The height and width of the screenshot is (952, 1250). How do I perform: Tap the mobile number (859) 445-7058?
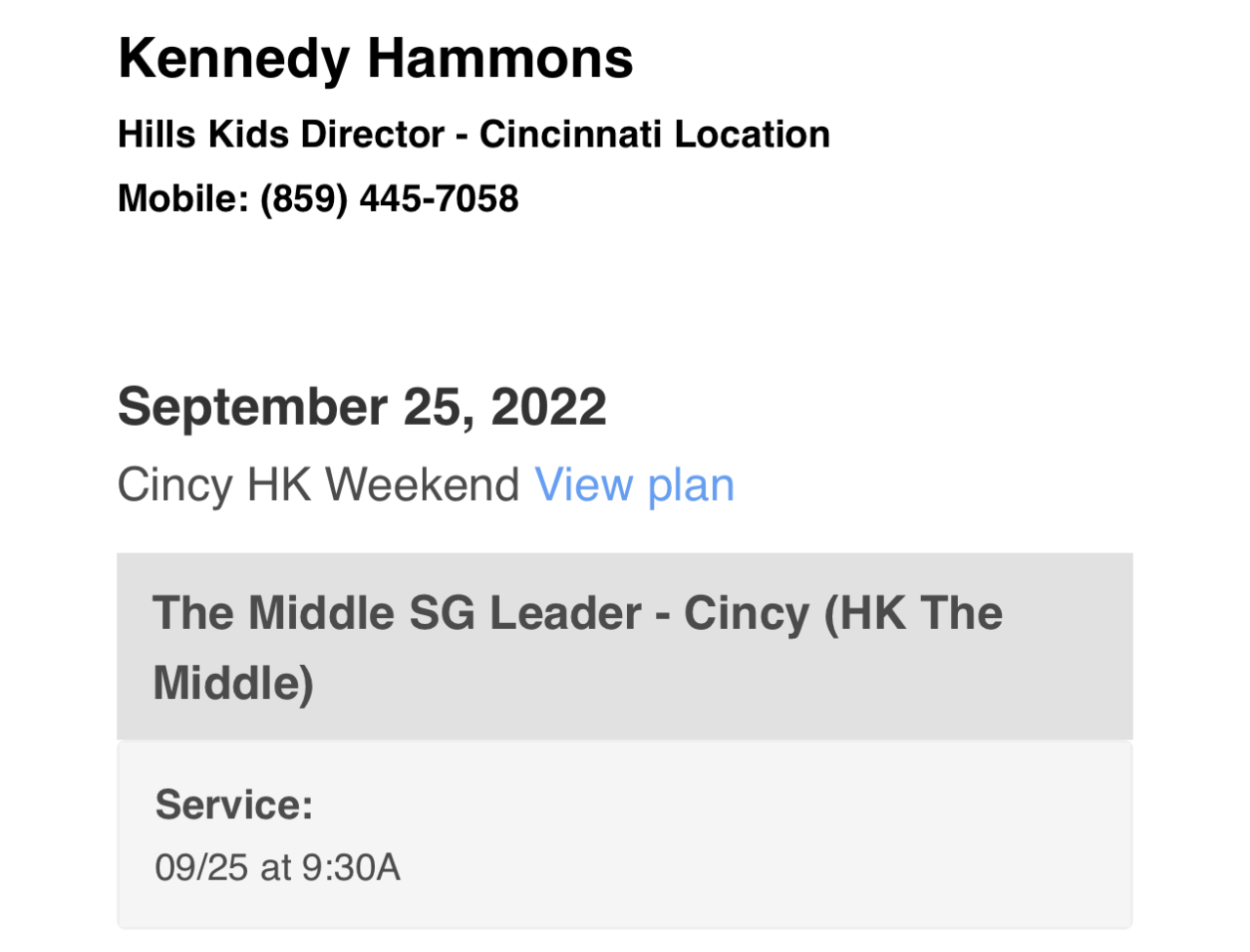pyautogui.click(x=389, y=199)
